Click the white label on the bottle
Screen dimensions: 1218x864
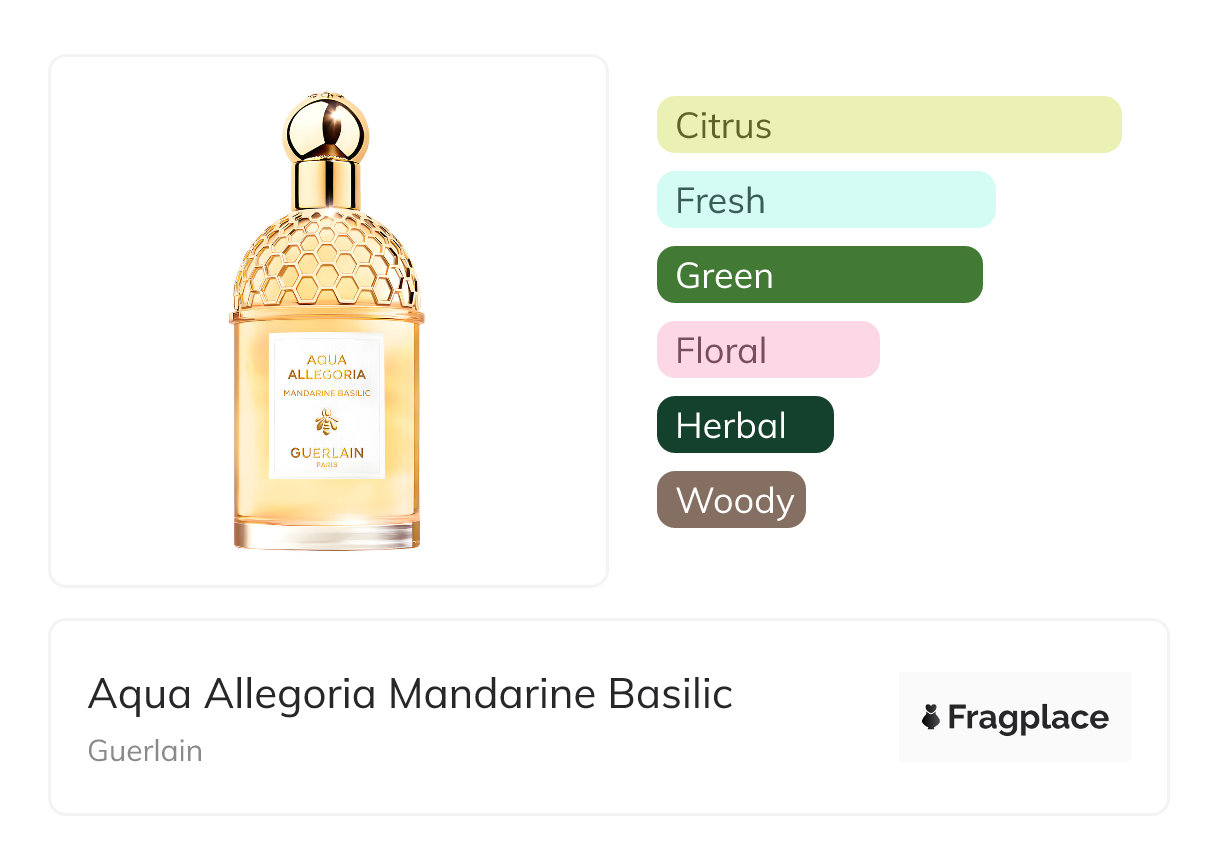coord(327,406)
